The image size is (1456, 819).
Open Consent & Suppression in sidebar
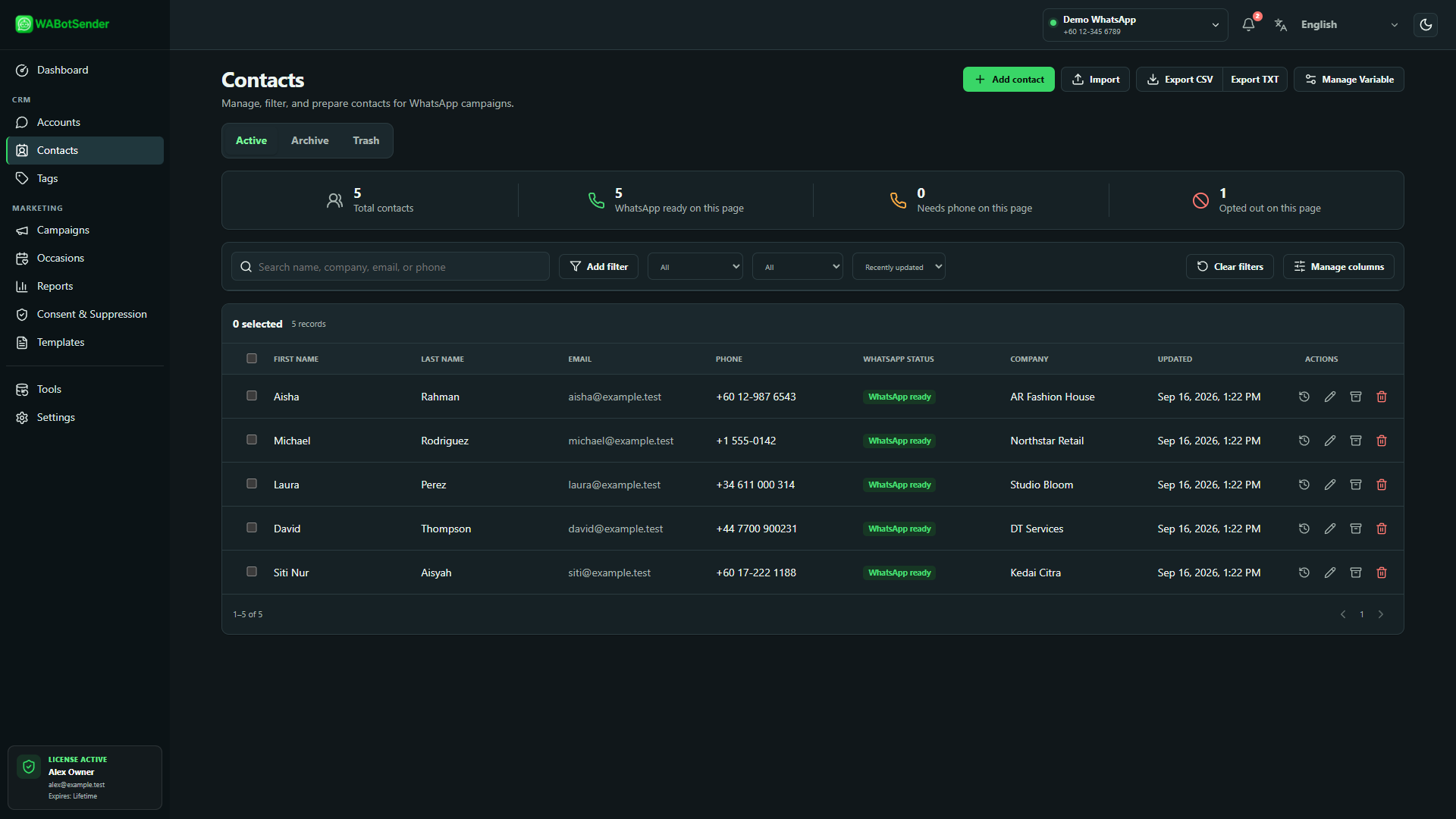(x=85, y=314)
